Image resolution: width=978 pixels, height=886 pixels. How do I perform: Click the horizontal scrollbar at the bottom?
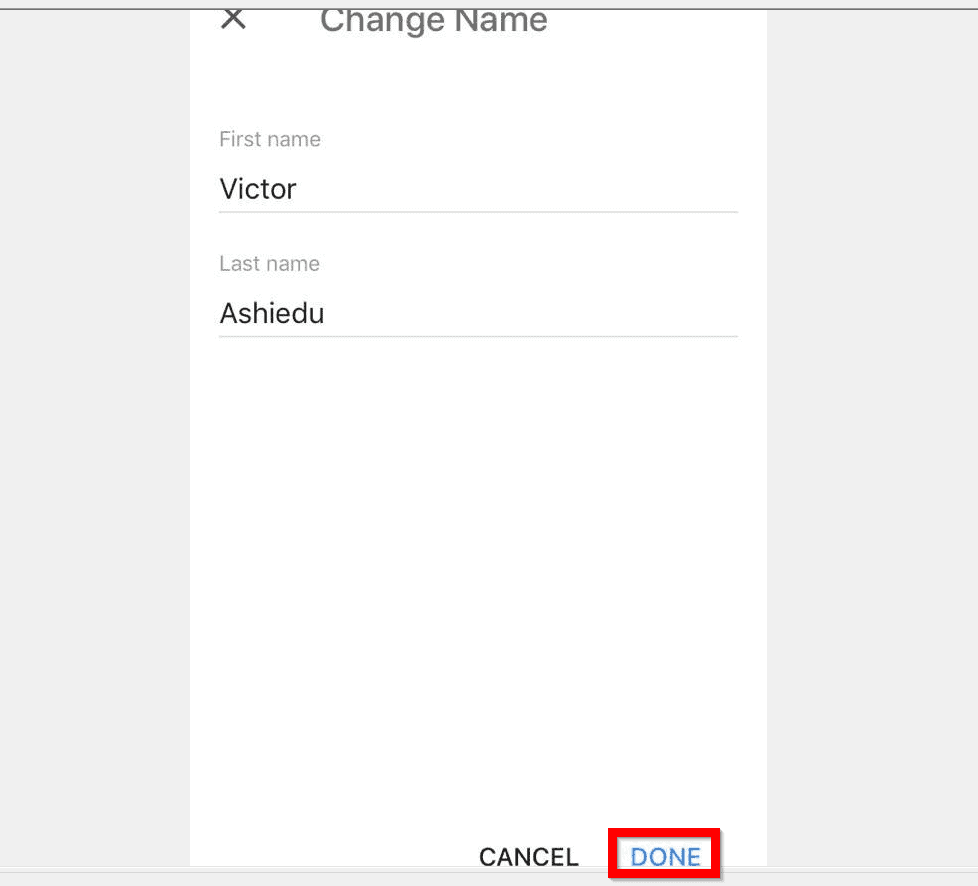[x=489, y=880]
